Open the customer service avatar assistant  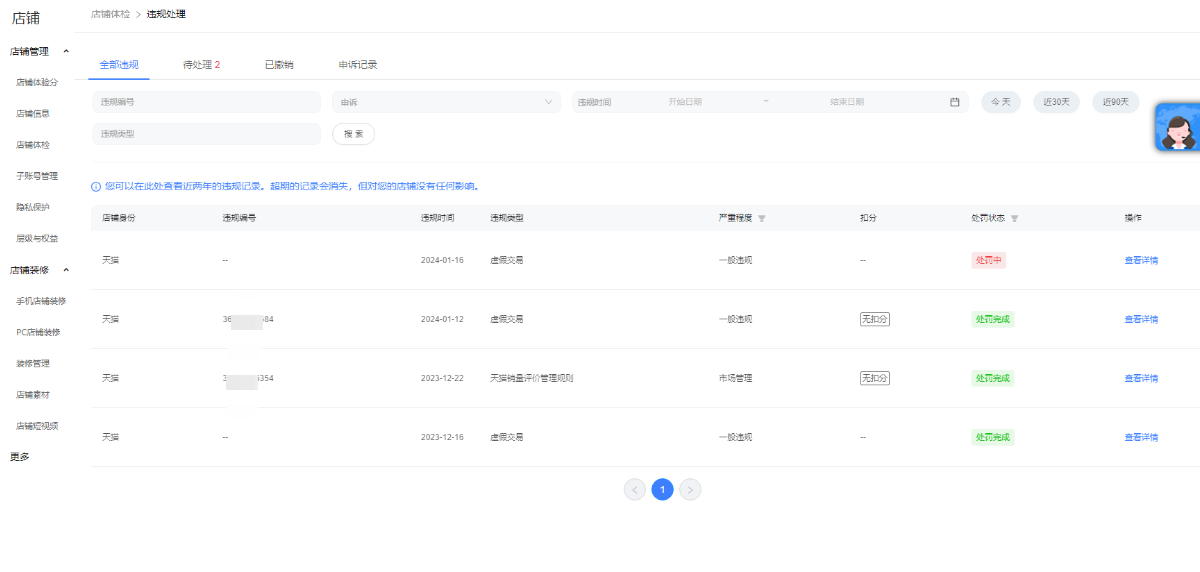[1177, 128]
